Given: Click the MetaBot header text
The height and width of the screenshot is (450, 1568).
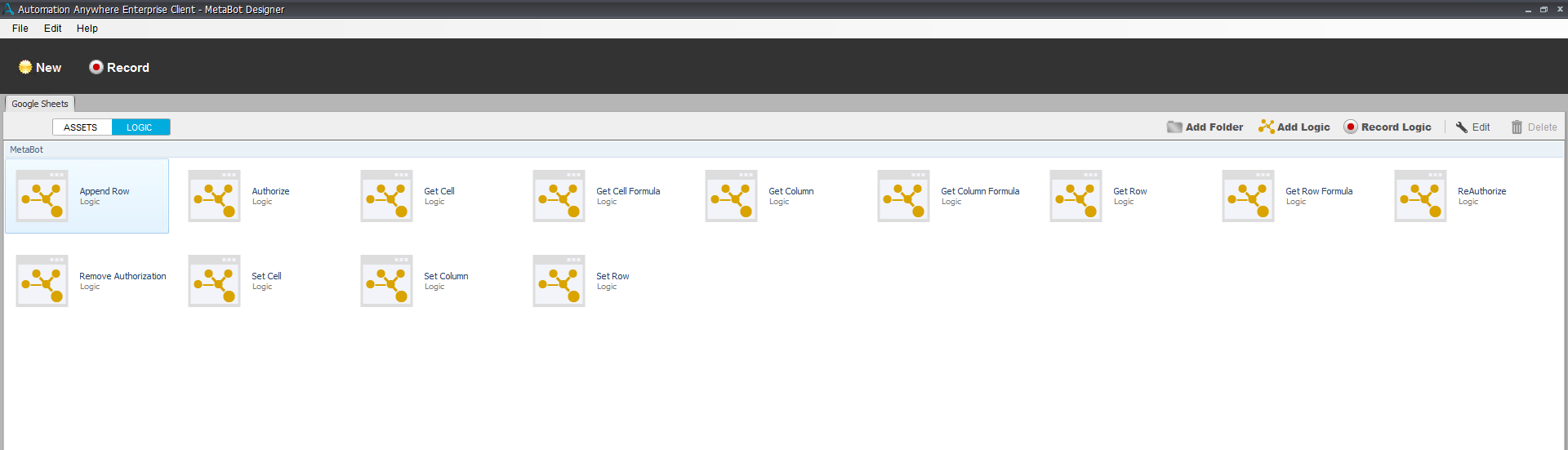Looking at the screenshot, I should [x=26, y=149].
